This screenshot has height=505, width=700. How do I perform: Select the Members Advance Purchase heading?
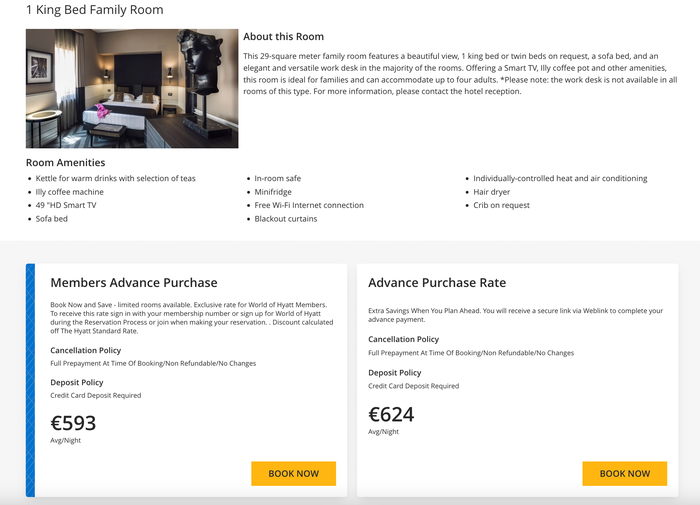point(134,283)
